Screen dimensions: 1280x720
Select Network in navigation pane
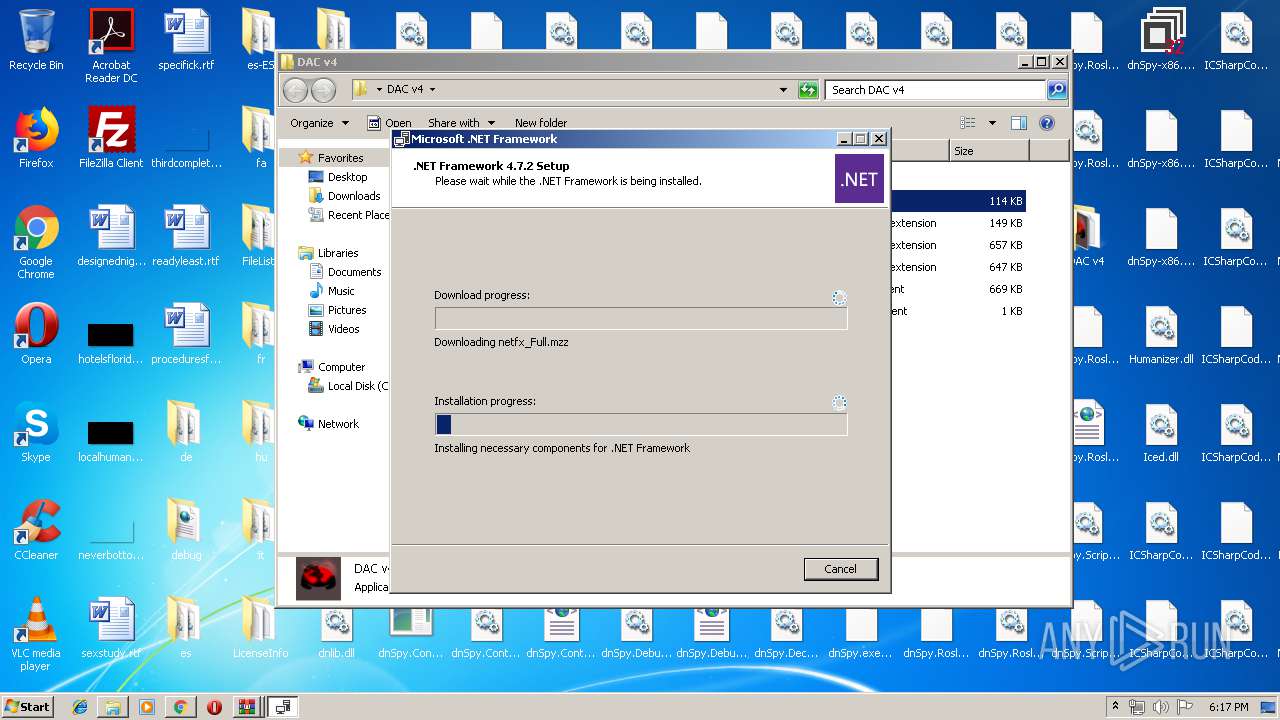point(338,424)
